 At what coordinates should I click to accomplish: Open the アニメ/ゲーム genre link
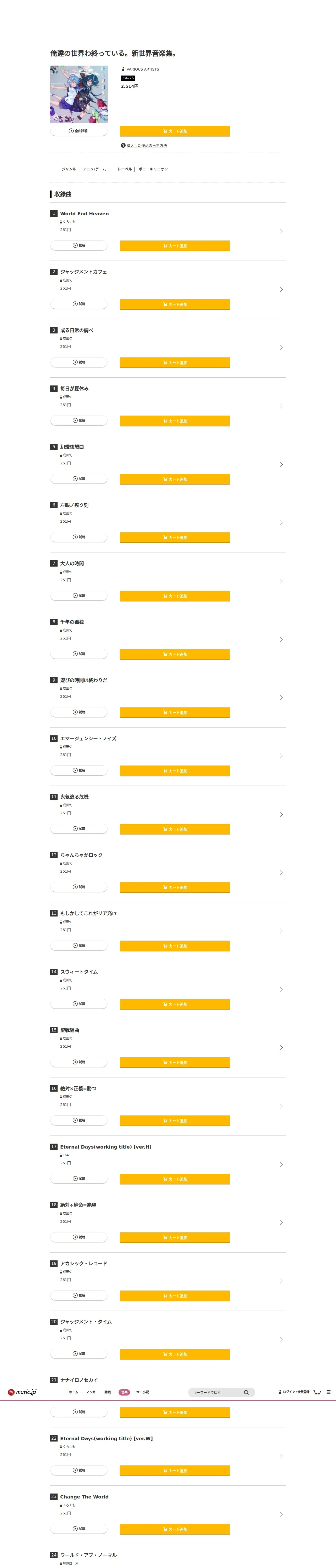(x=94, y=169)
